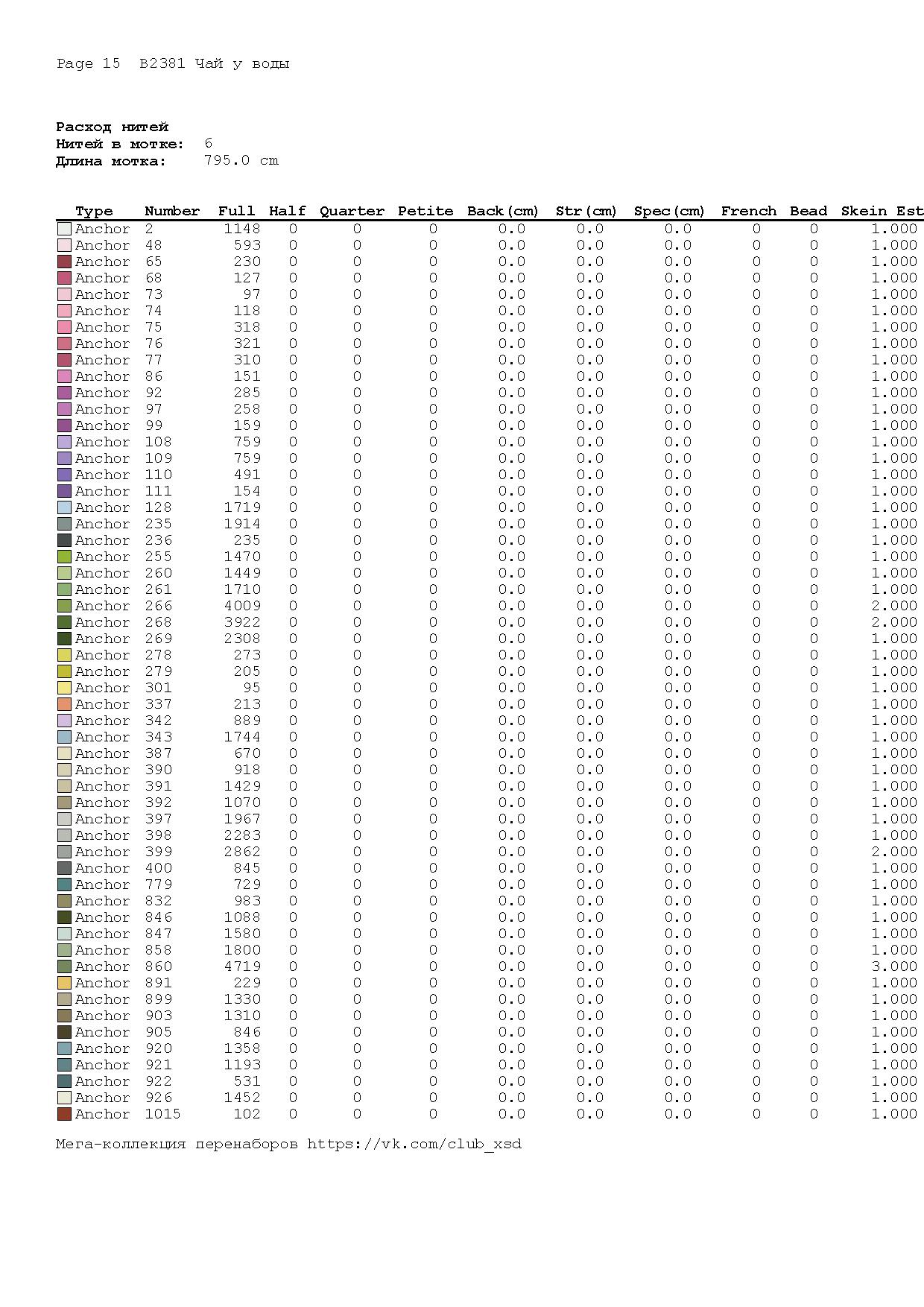Viewport: 924px width, 1307px height.
Task: Click the thread number 926
Action: [x=158, y=1098]
